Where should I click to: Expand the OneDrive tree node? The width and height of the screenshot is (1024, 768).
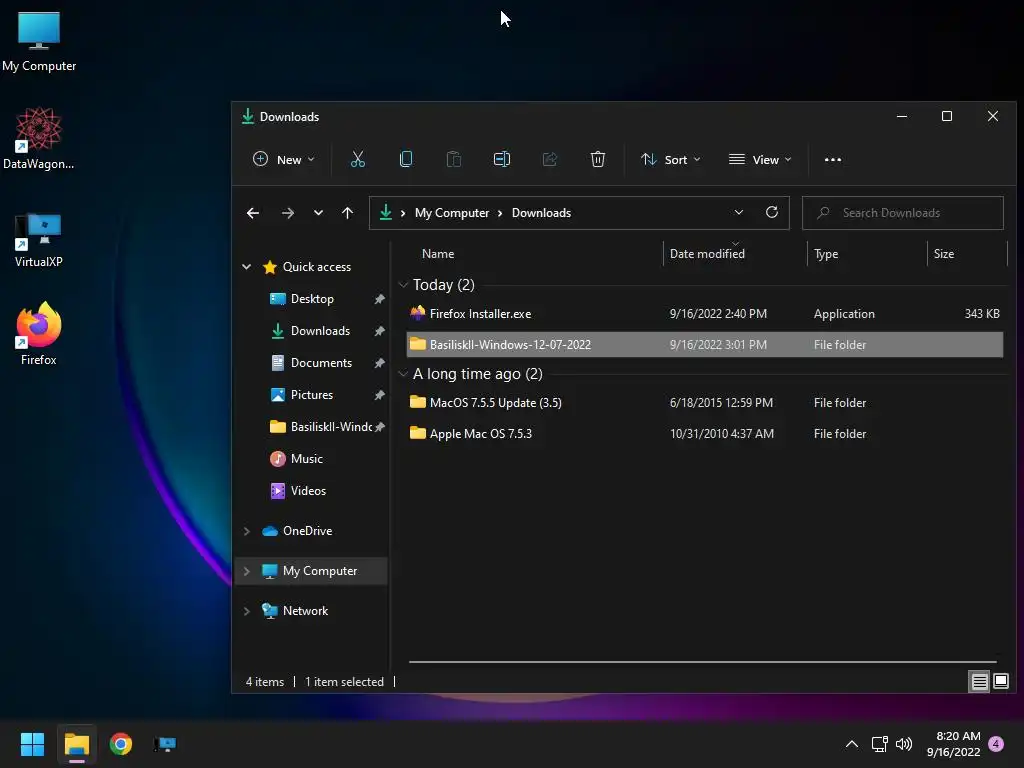(247, 531)
